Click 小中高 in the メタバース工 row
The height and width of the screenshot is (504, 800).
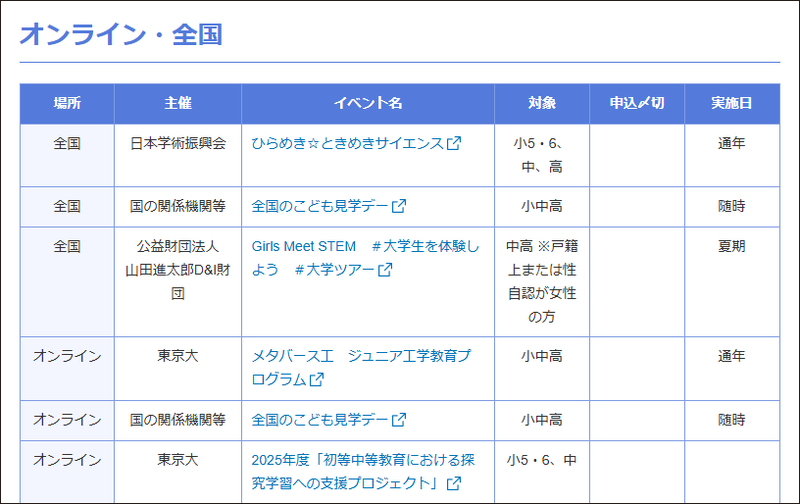click(542, 356)
